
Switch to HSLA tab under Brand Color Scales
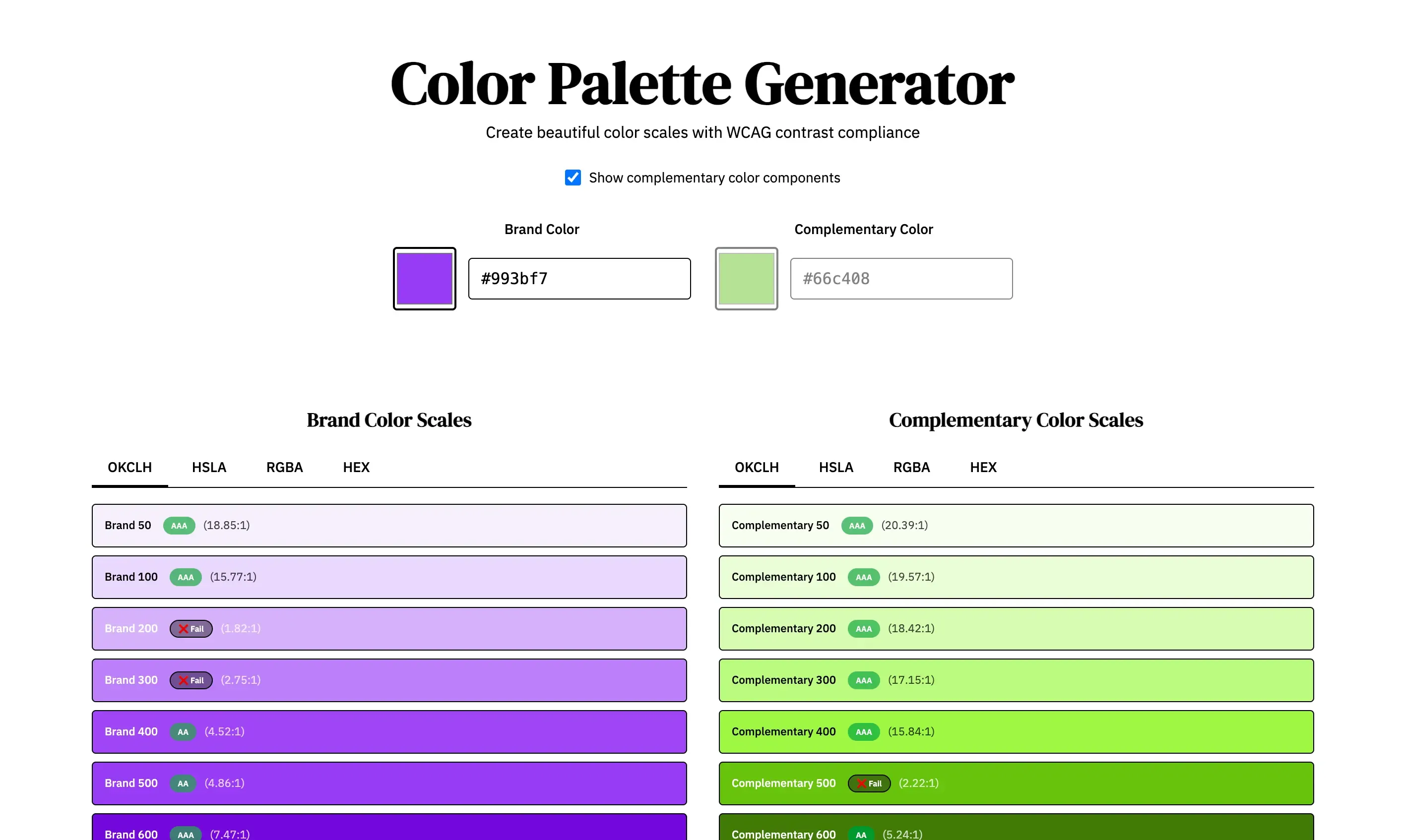(209, 467)
